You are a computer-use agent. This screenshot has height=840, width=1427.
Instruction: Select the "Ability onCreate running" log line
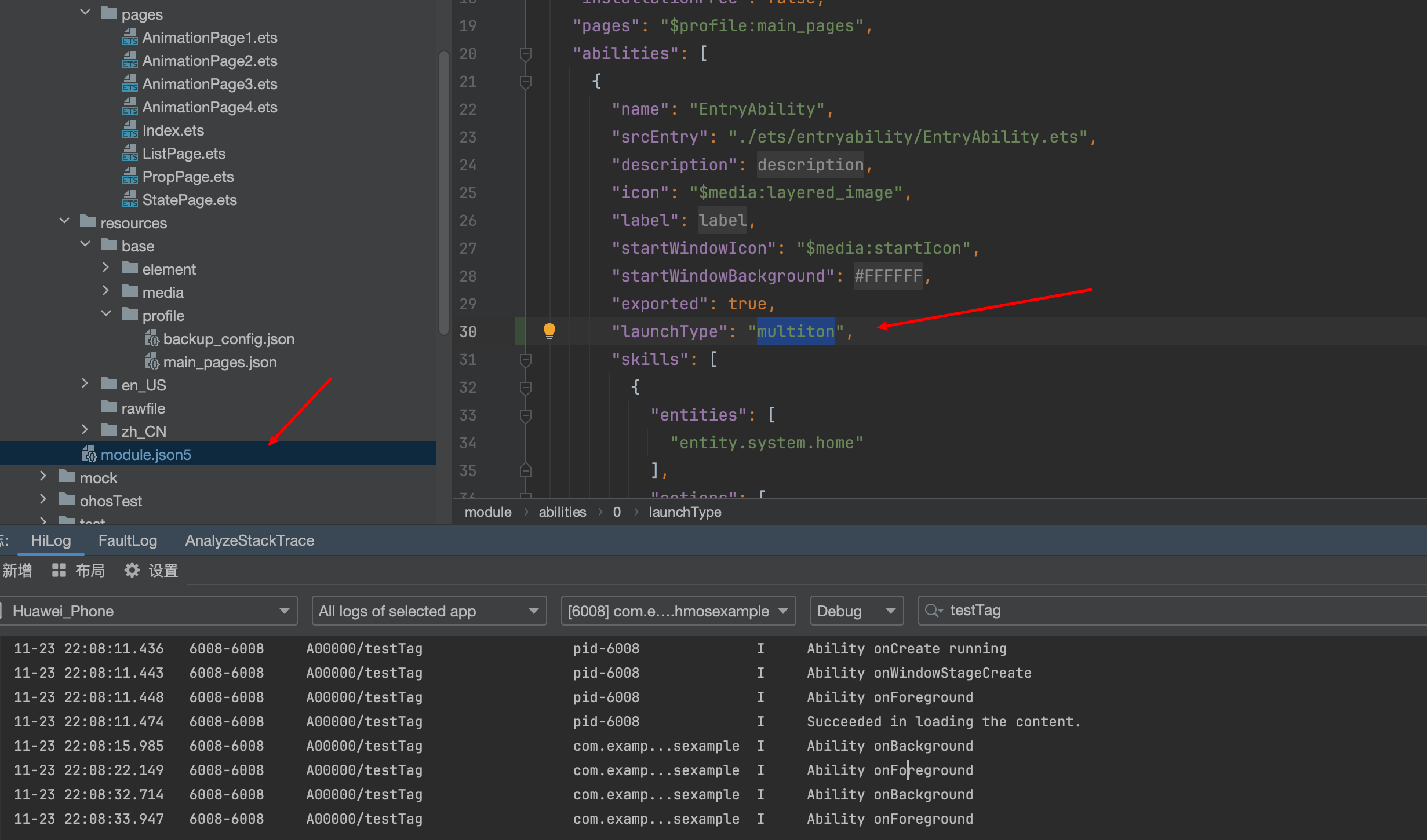click(x=907, y=648)
